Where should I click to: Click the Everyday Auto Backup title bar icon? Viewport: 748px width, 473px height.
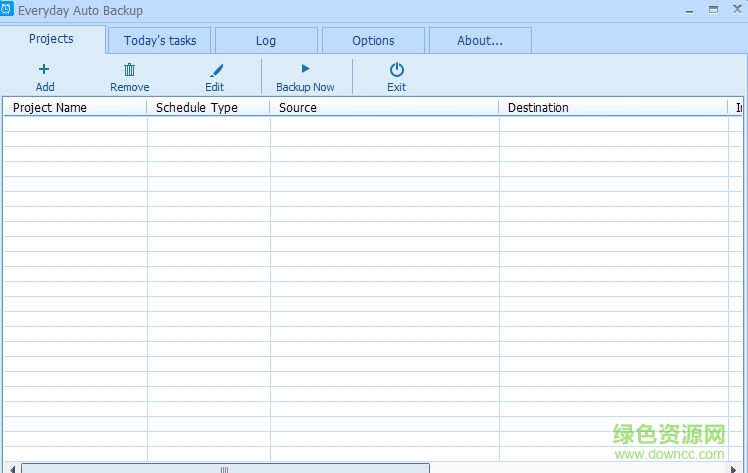pyautogui.click(x=8, y=10)
